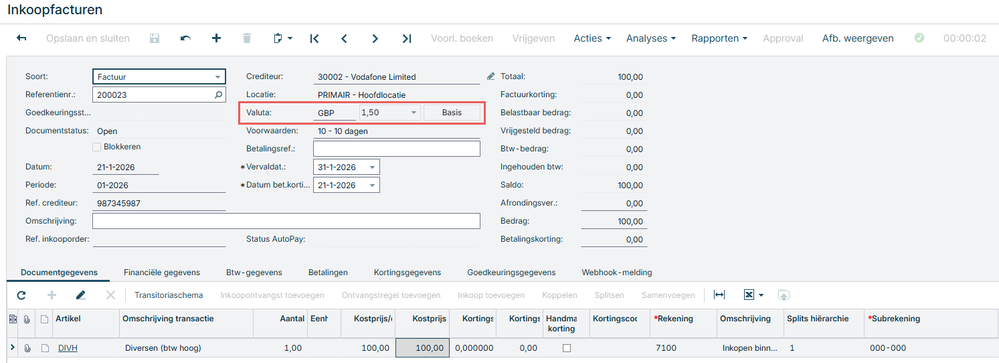
Task: Open Datum bet.korting date dropdown
Action: (373, 185)
